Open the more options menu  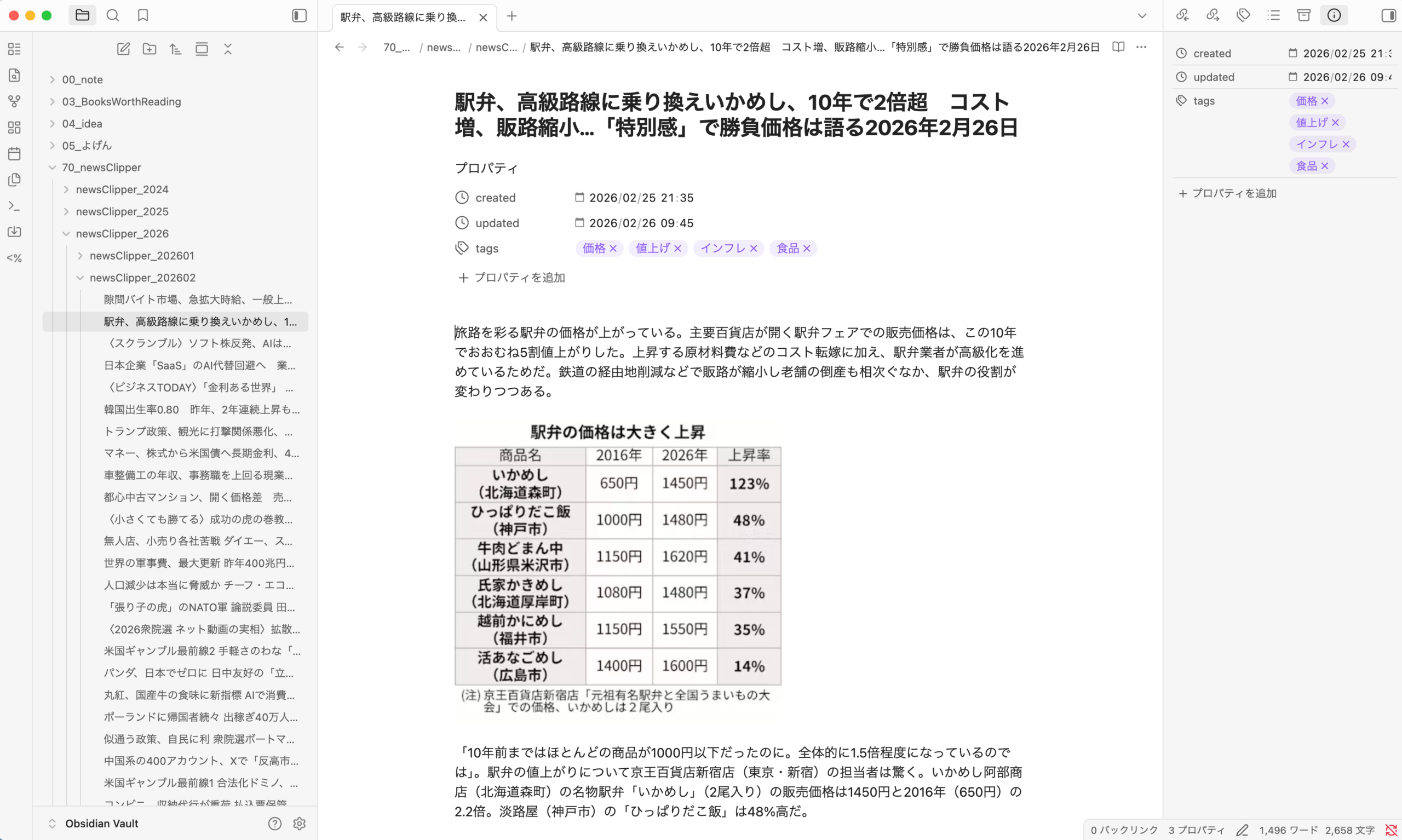click(1141, 47)
